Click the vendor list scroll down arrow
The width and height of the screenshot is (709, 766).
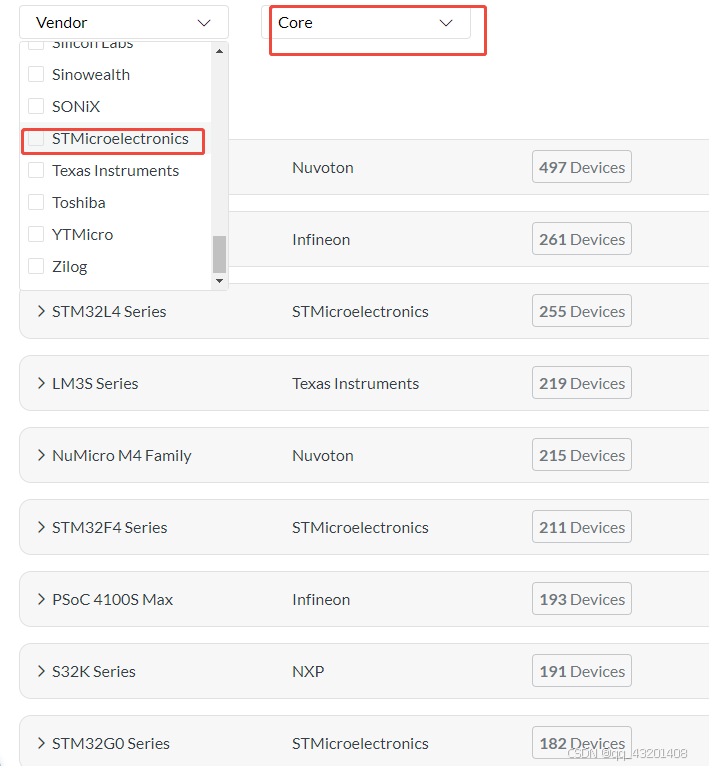tap(219, 281)
